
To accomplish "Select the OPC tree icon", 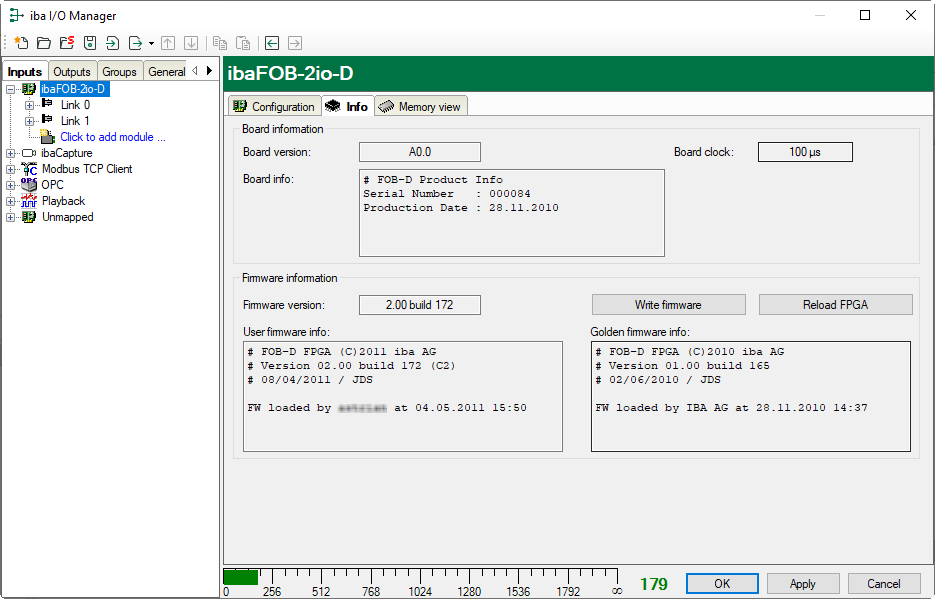I will coord(29,185).
